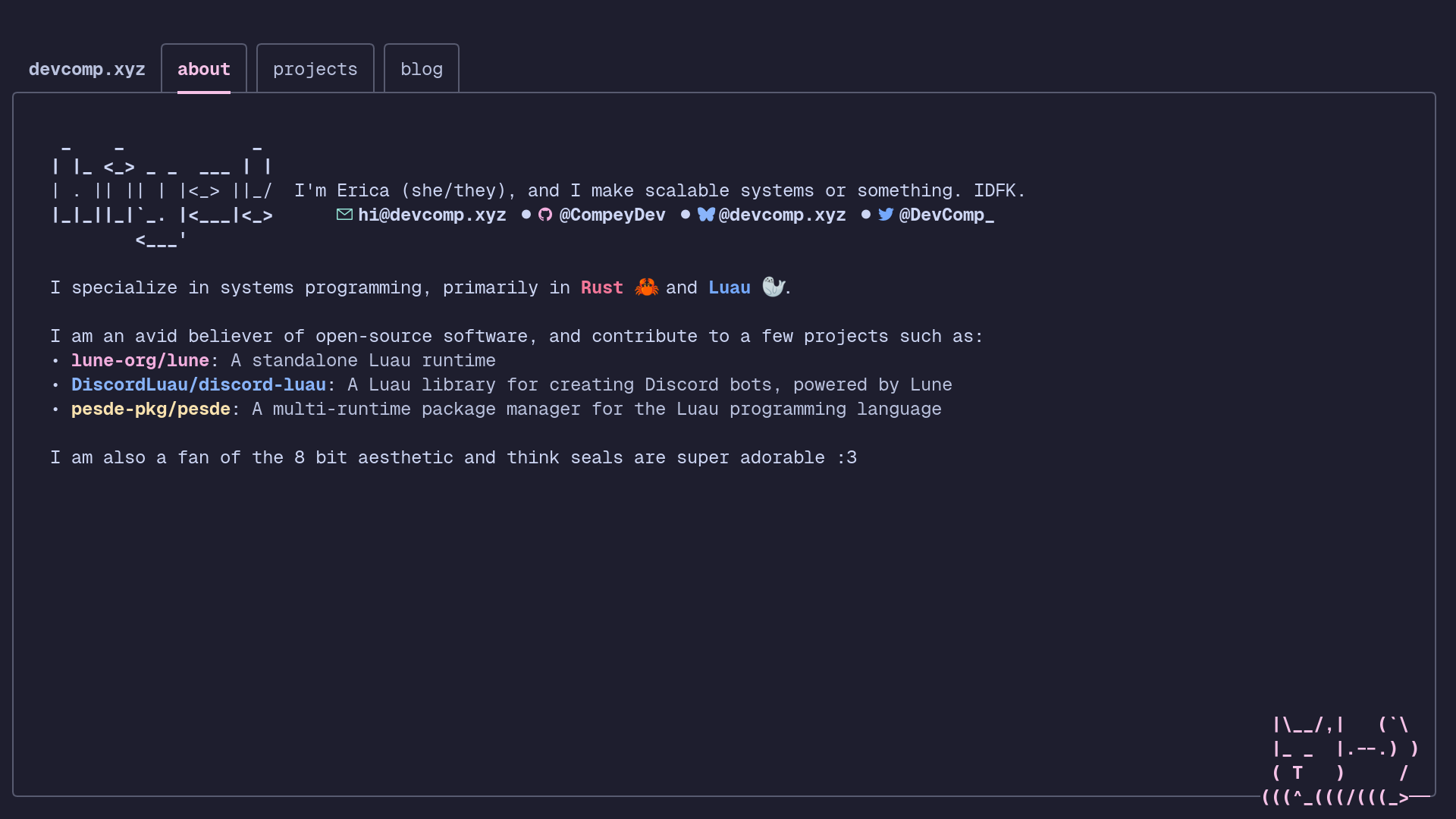This screenshot has width=1456, height=819.
Task: Open the lune-org/lune project link
Action: tap(140, 360)
